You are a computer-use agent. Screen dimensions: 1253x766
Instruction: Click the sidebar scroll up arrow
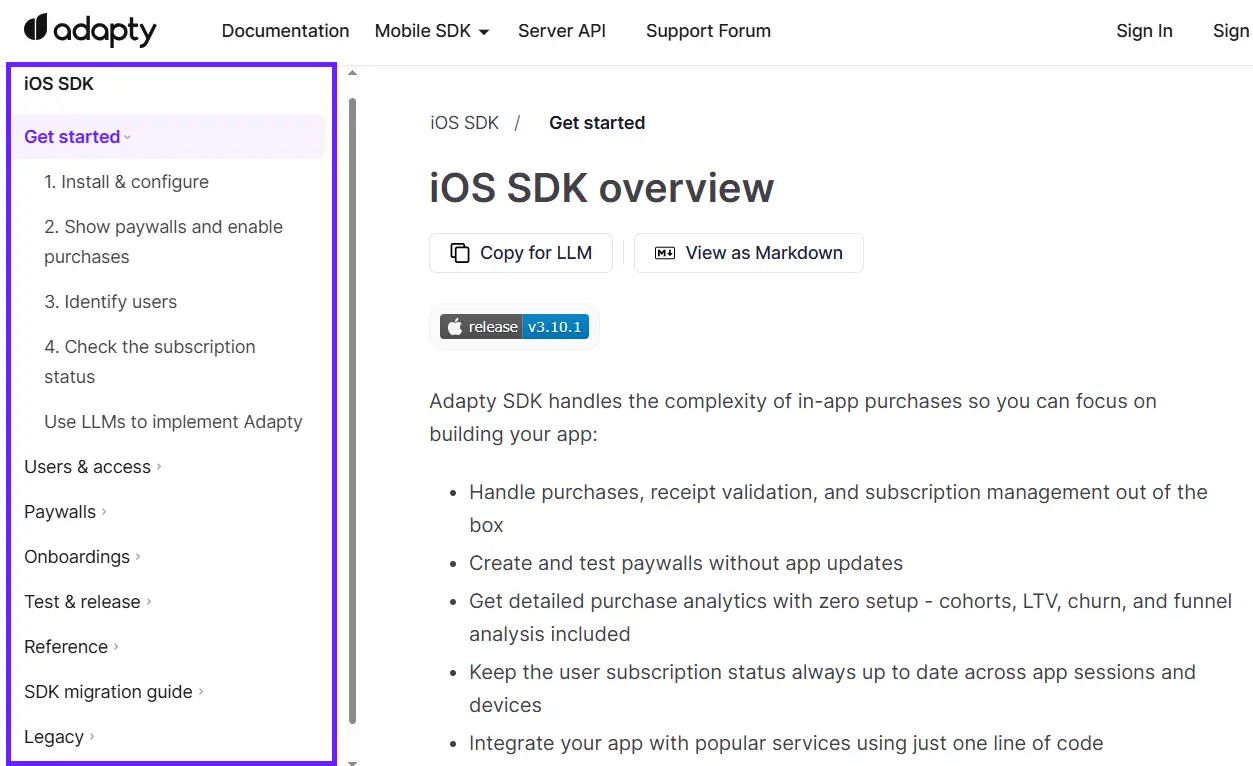[352, 73]
